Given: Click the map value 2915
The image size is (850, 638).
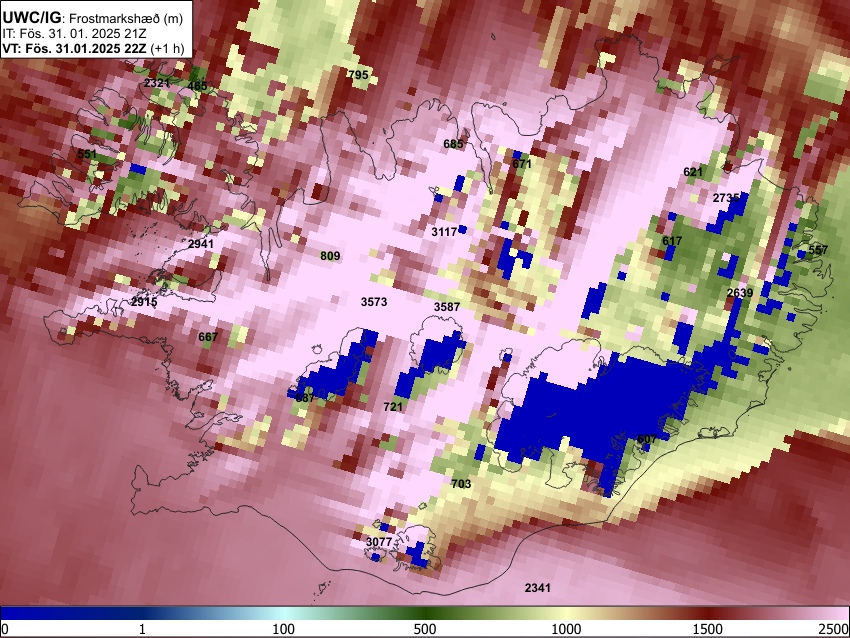Looking at the screenshot, I should (144, 302).
